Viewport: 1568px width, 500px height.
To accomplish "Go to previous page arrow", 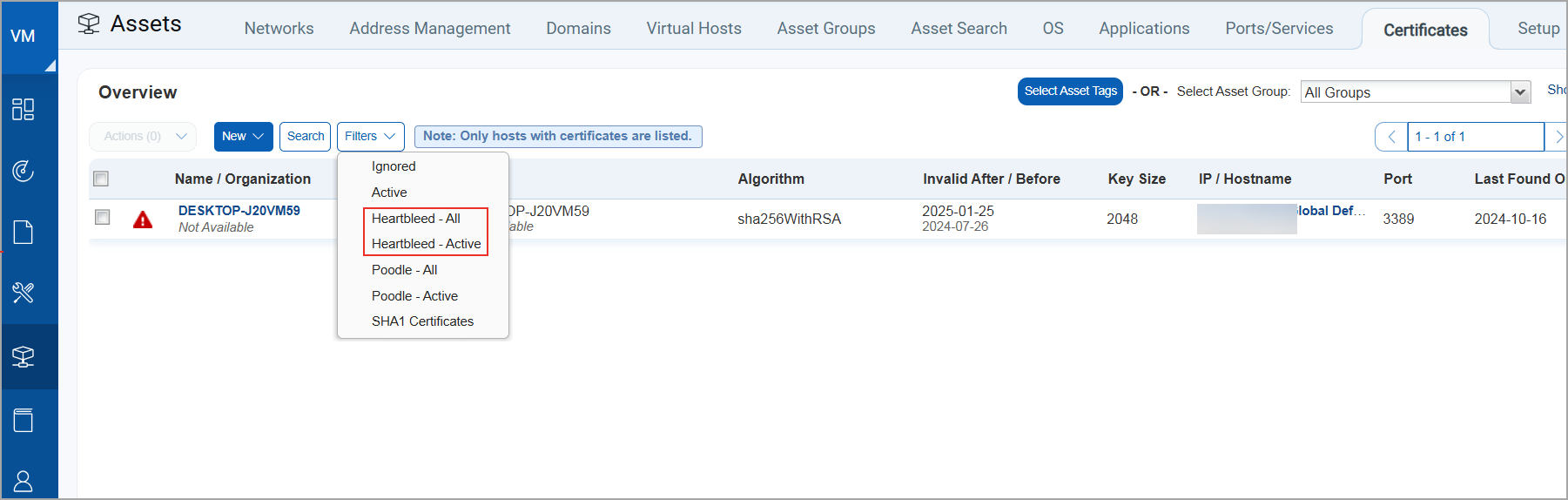I will (x=1391, y=137).
